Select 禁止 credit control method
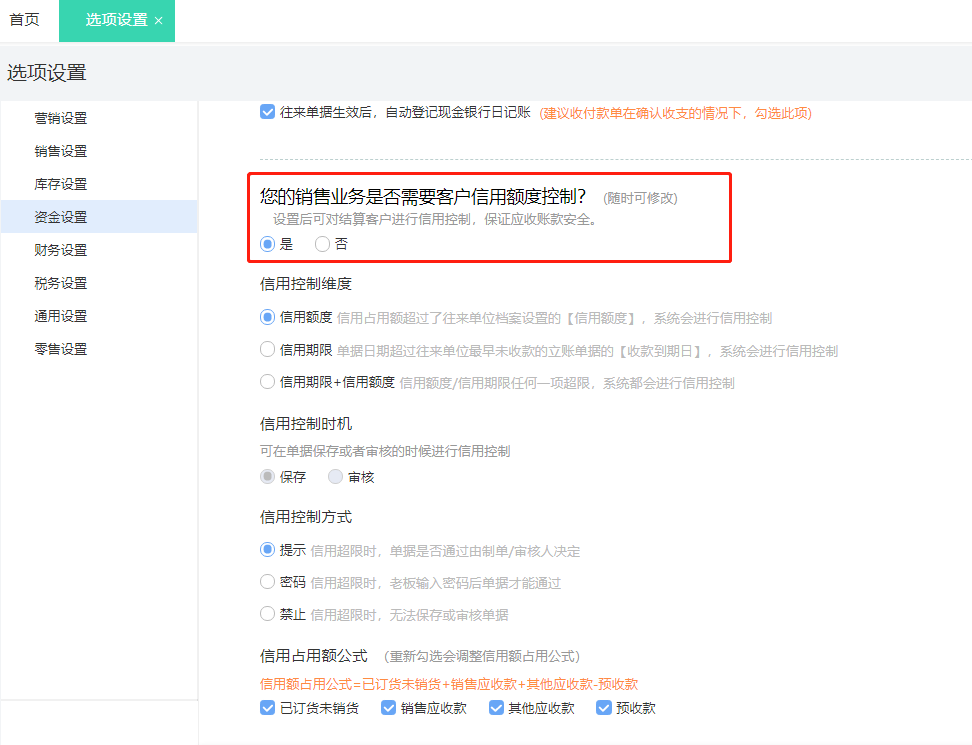Viewport: 972px width, 745px height. (267, 614)
